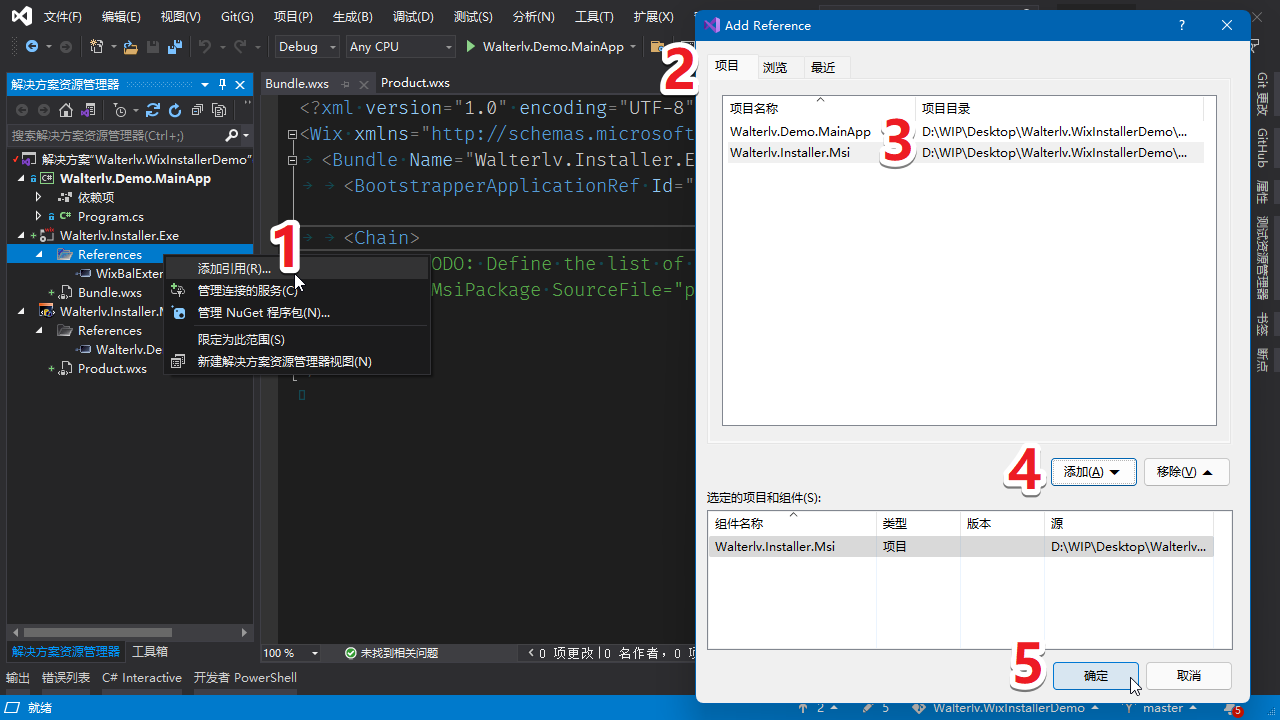Viewport: 1280px width, 720px height.
Task: Choose 添加引用(R)... from context menu
Action: point(297,268)
